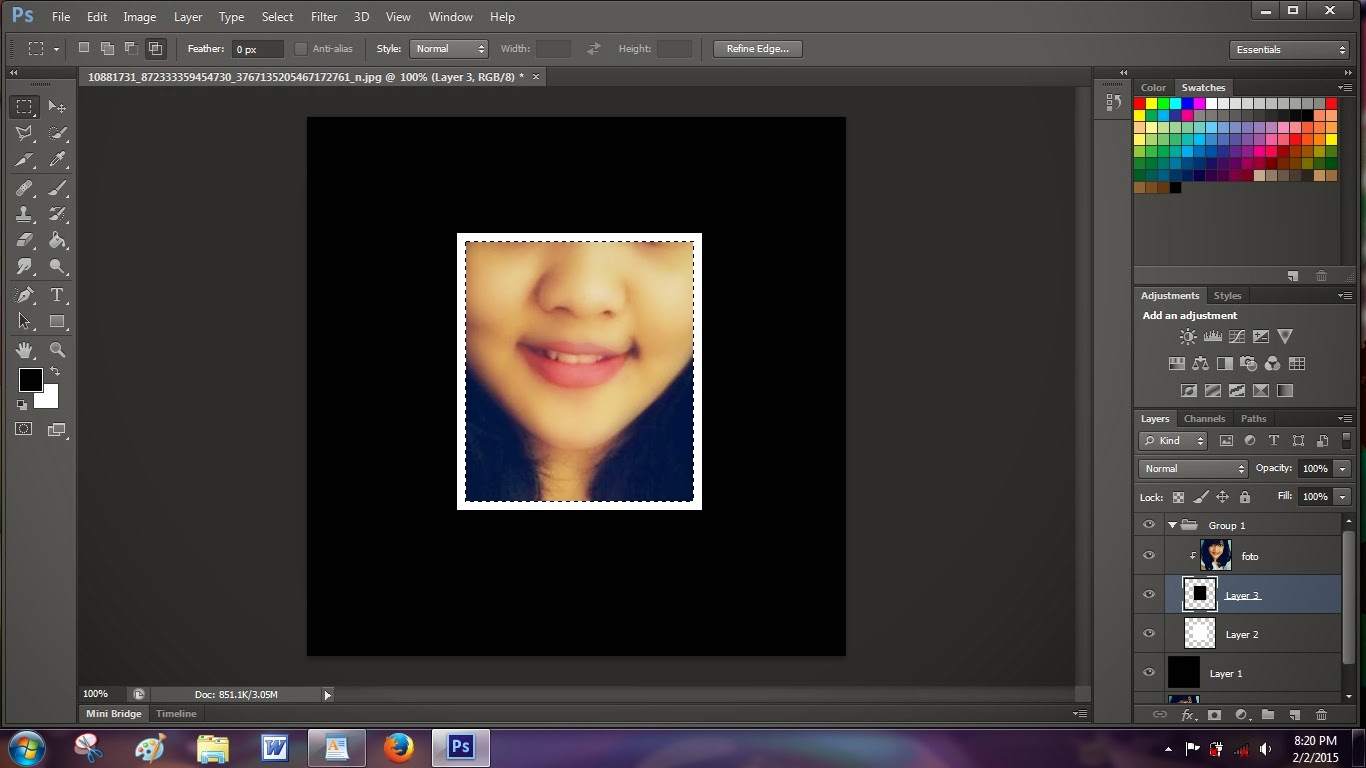Toggle visibility of Layer 1
This screenshot has height=768, width=1366.
[x=1148, y=673]
